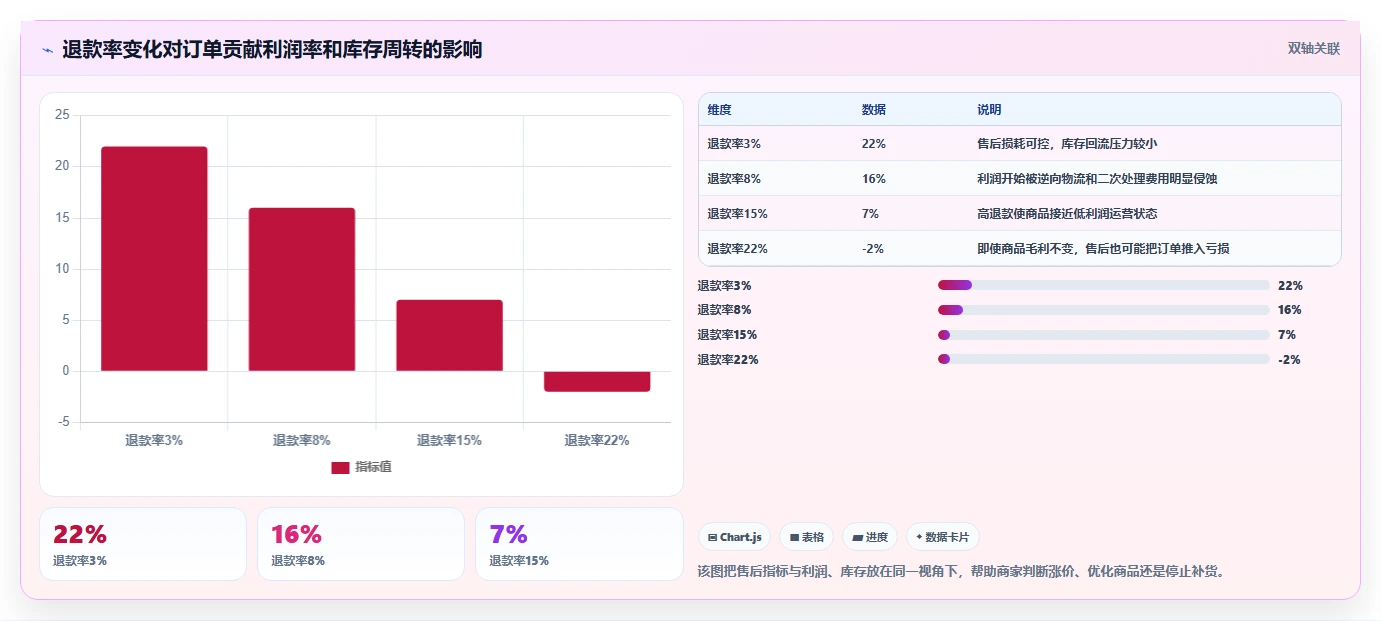This screenshot has height=621, width=1381.
Task: Click the 16% value in the table
Action: click(x=873, y=179)
